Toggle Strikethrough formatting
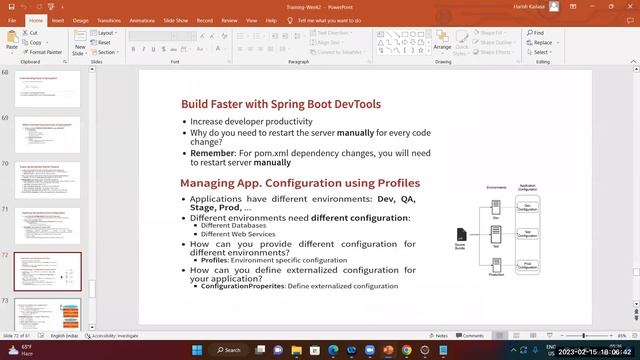The height and width of the screenshot is (360, 640). 174,49
